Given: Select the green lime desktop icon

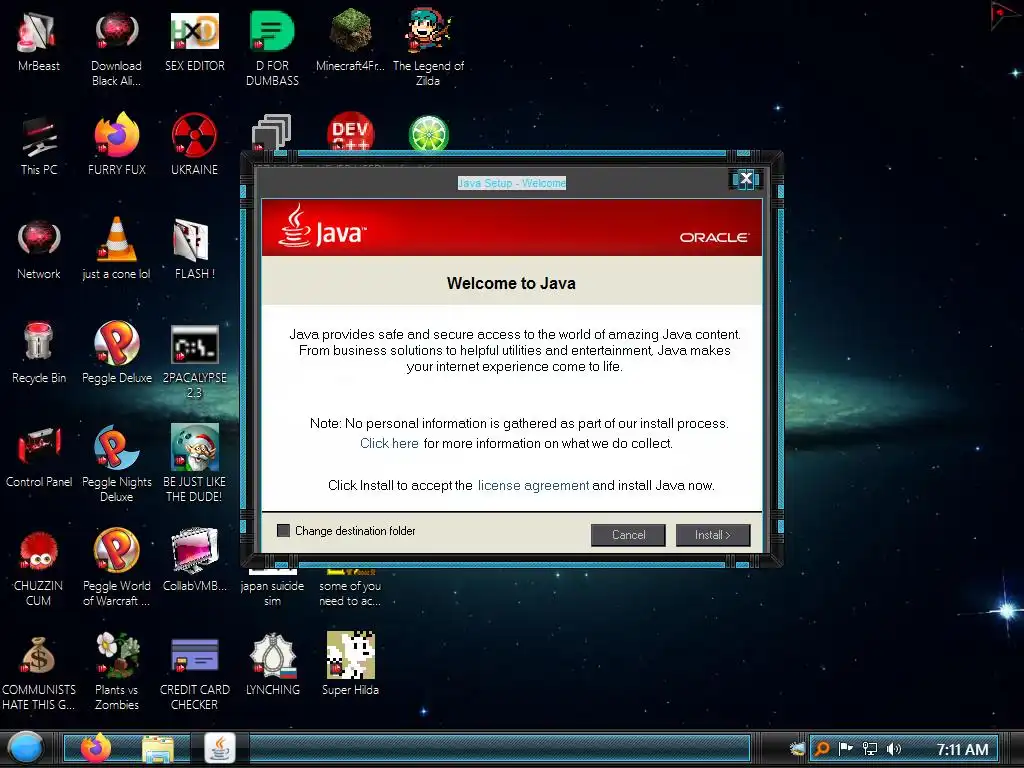Looking at the screenshot, I should [x=428, y=133].
